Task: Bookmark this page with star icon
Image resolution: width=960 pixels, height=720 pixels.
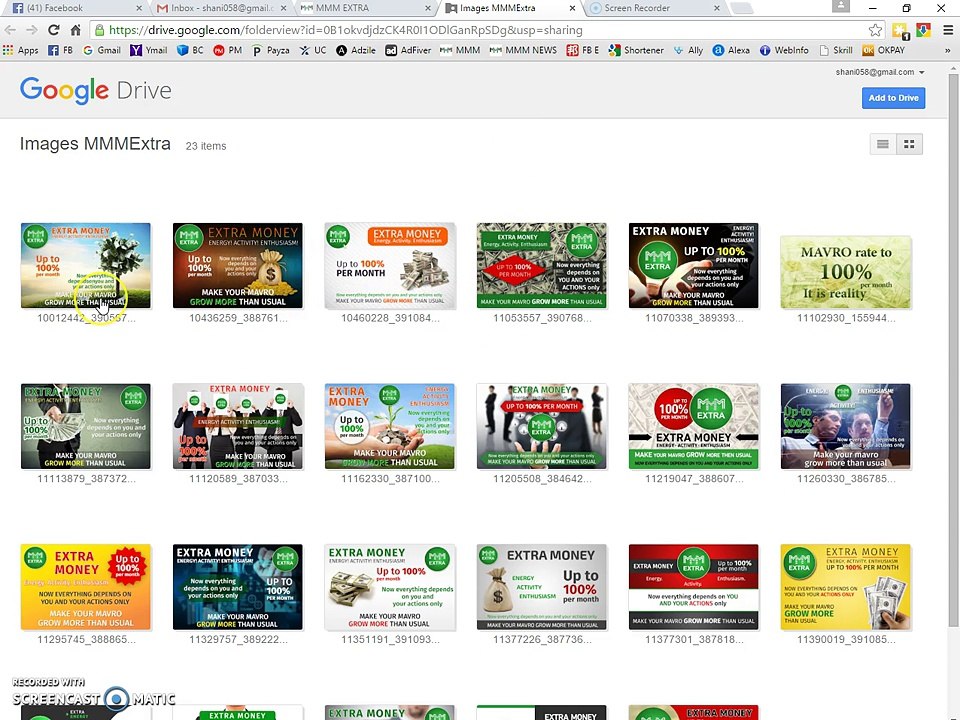Action: click(876, 30)
